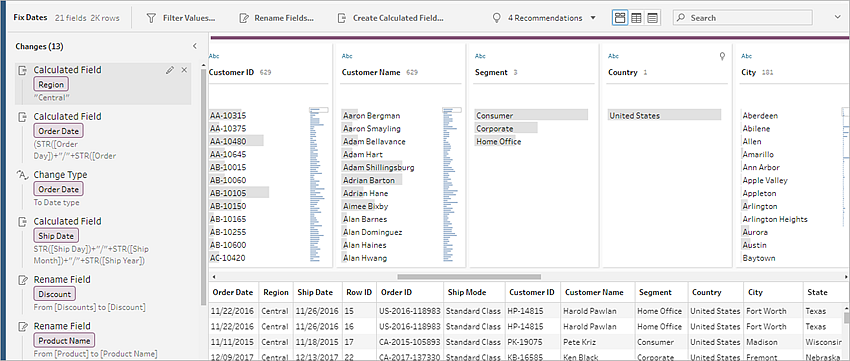The width and height of the screenshot is (850, 361).
Task: Click the Customer ID mini scroll distribution
Action: (319, 184)
